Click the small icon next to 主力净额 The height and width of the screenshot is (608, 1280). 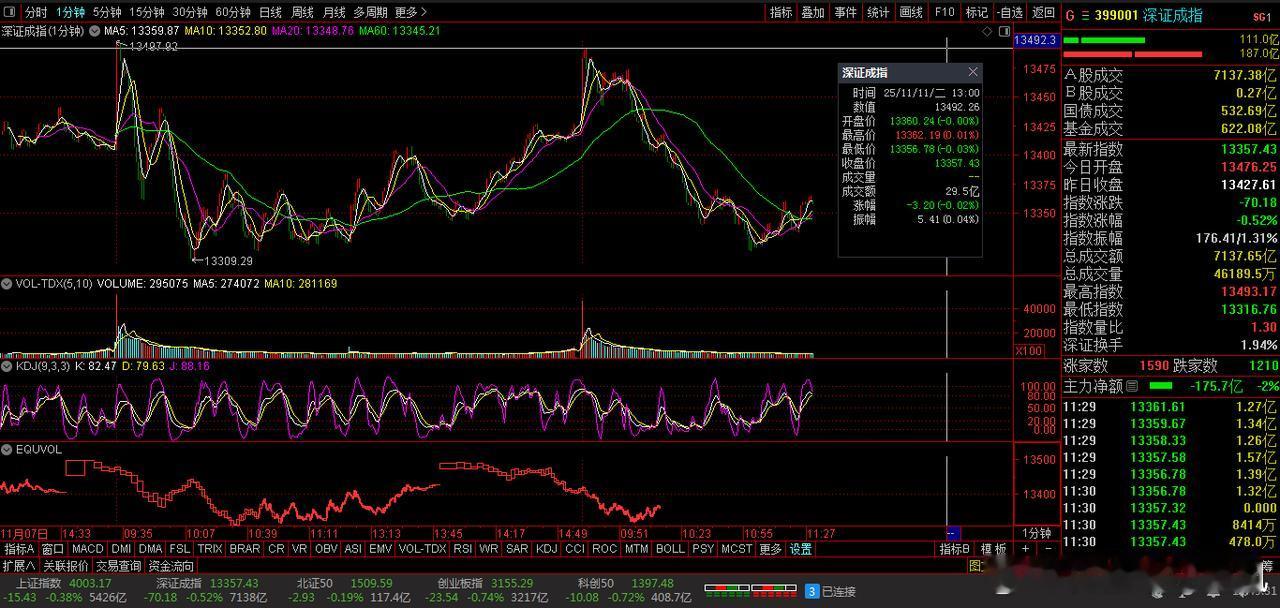[x=1132, y=385]
